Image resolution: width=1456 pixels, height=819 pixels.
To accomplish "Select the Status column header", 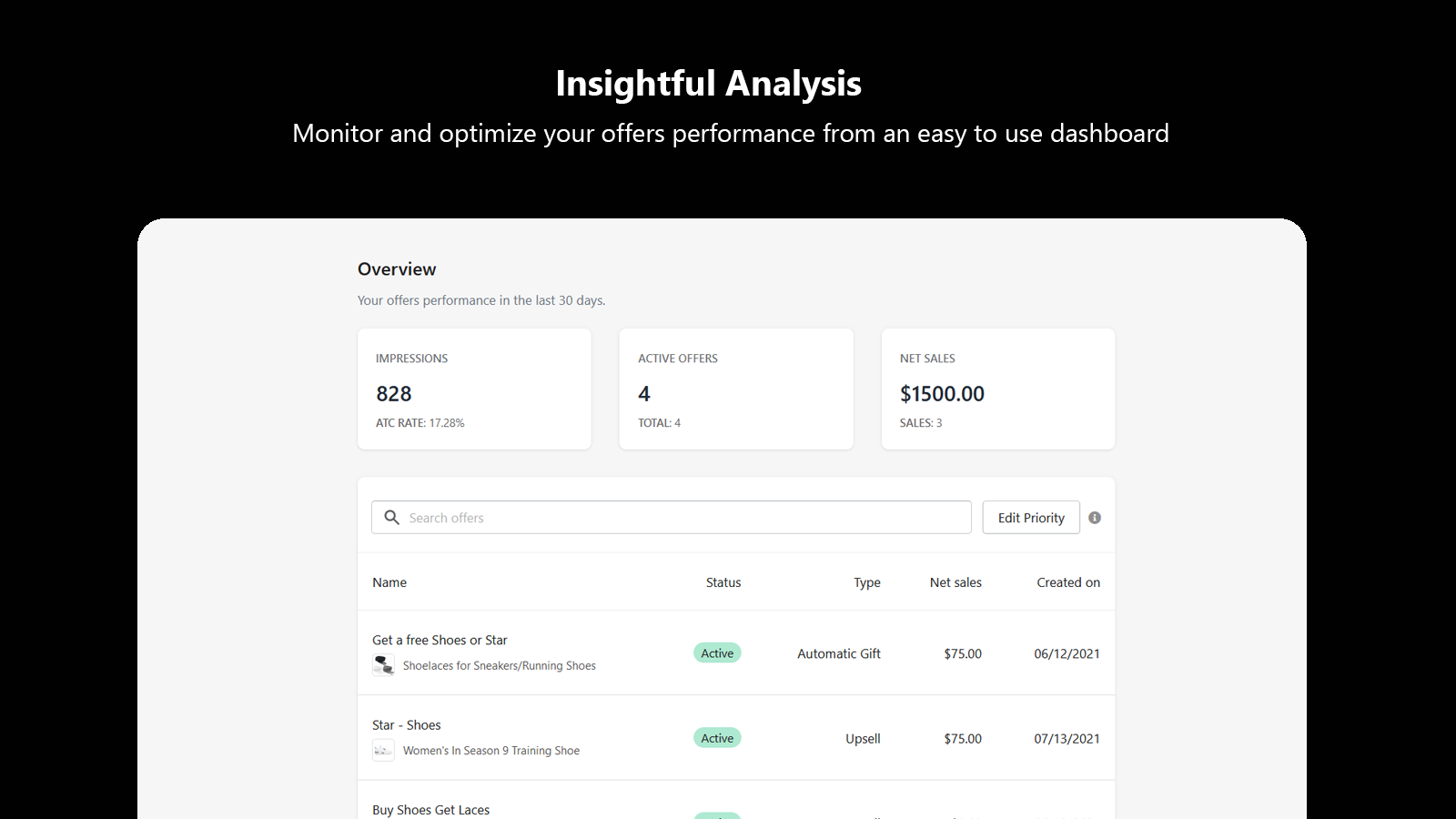I will 723,582.
